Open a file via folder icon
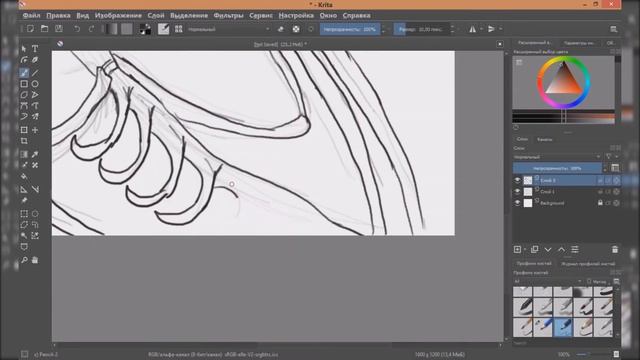Screen dimensions: 640x360 44,29
